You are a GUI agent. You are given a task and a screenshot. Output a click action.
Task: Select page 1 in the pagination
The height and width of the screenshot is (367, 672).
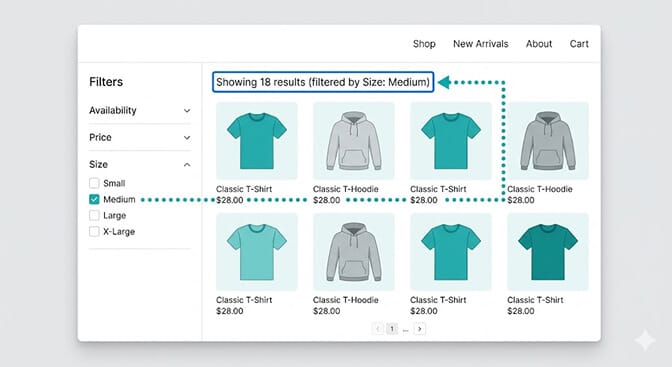tap(392, 329)
